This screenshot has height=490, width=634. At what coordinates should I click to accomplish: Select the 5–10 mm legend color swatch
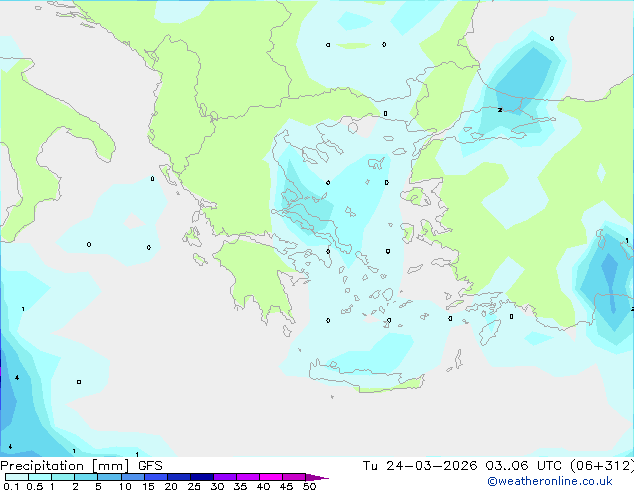click(109, 477)
